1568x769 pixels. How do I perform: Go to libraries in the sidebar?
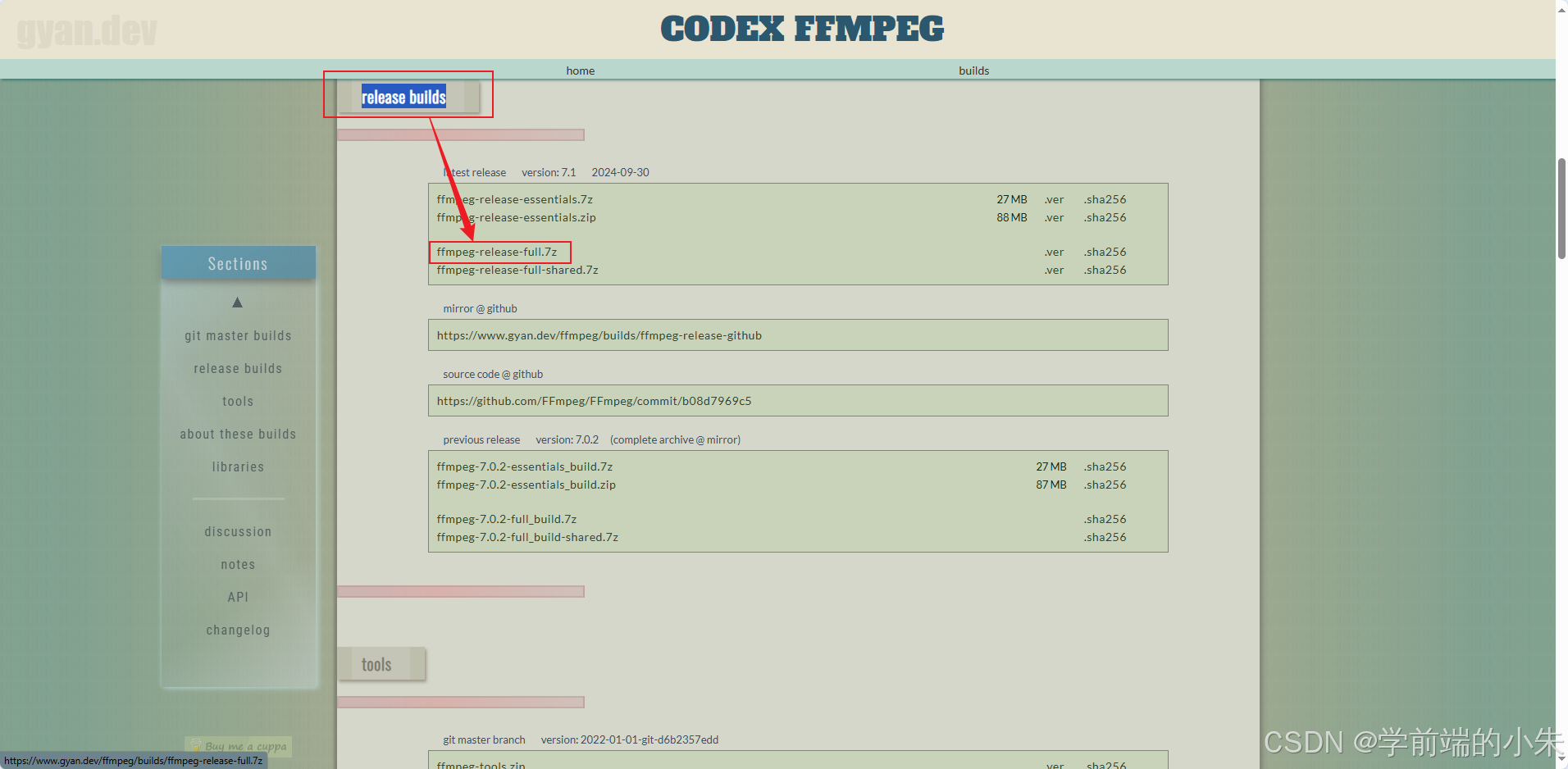point(238,467)
